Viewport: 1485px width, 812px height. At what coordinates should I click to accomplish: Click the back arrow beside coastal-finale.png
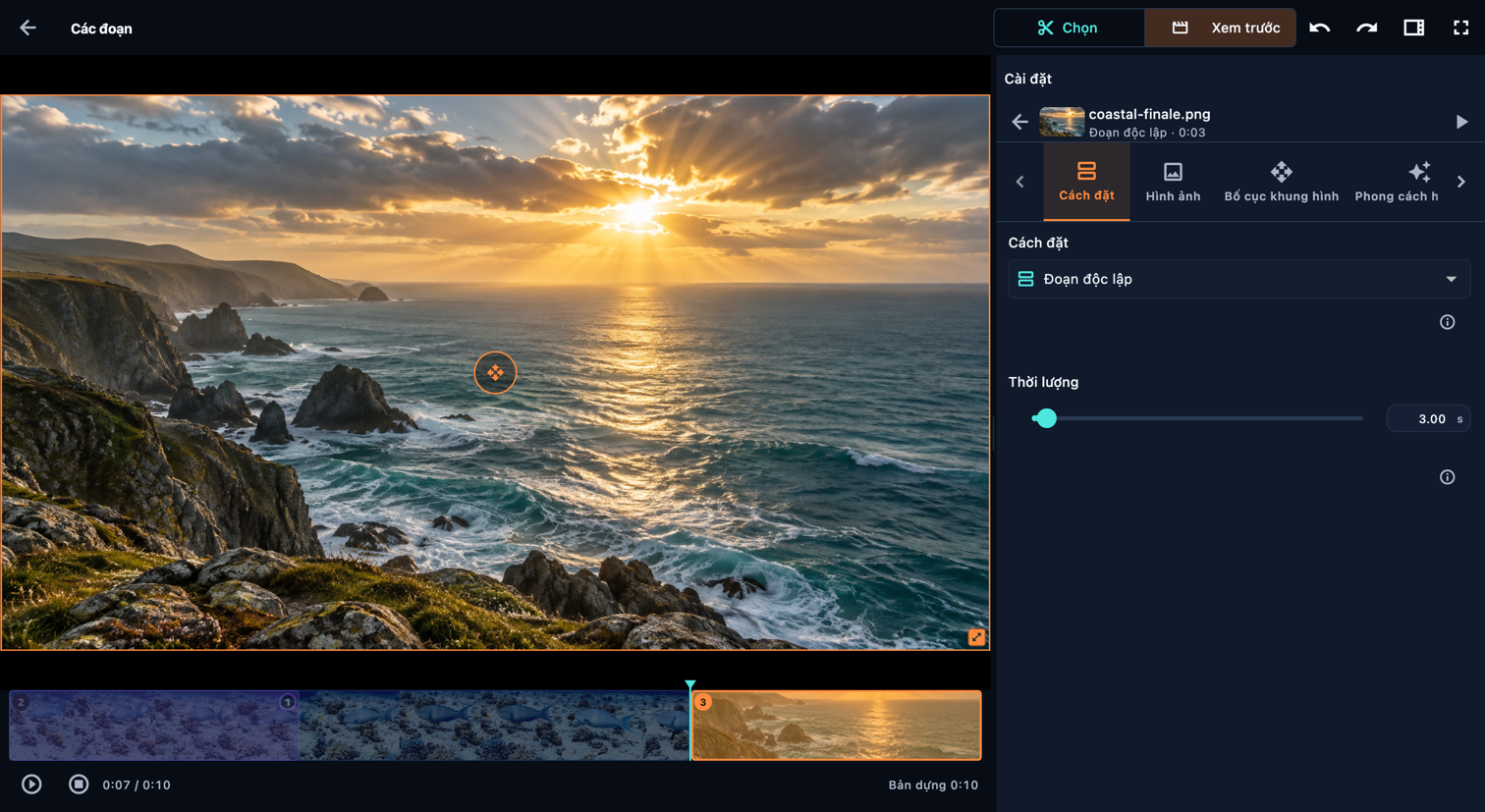coord(1019,122)
